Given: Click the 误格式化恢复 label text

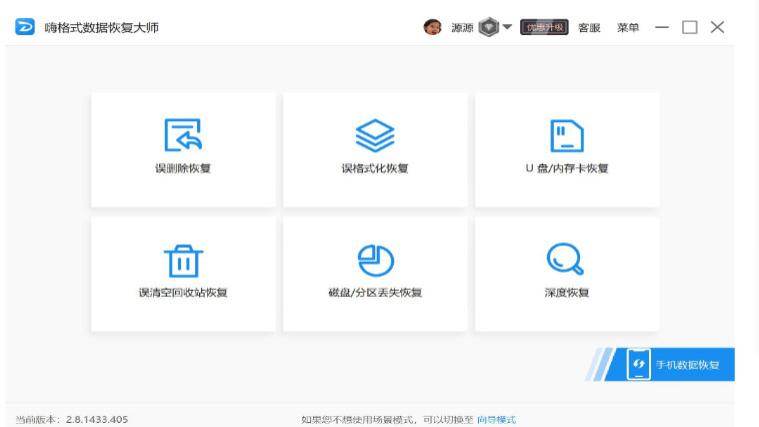Looking at the screenshot, I should (x=375, y=168).
